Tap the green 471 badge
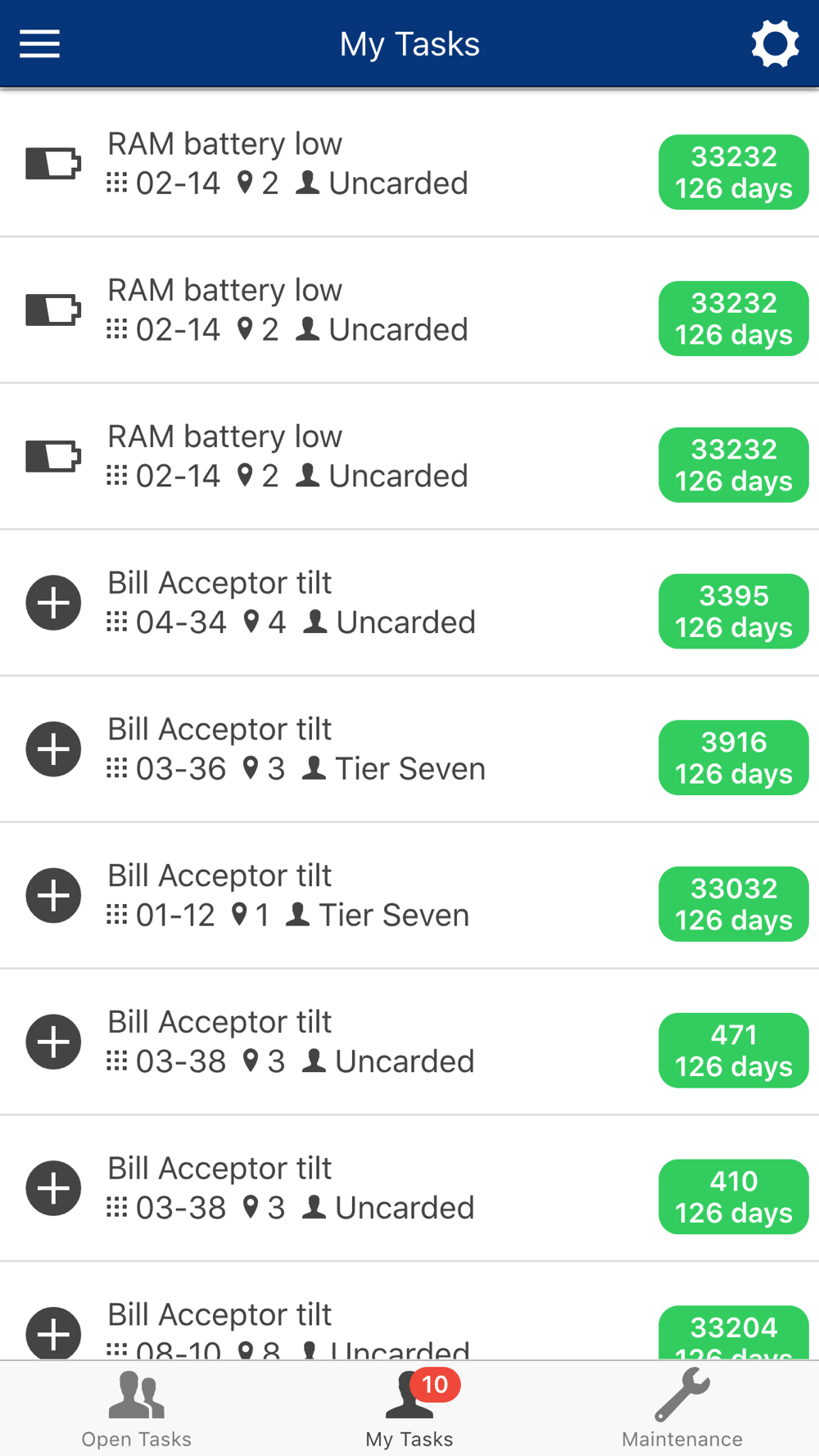This screenshot has width=819, height=1456. (x=734, y=1051)
